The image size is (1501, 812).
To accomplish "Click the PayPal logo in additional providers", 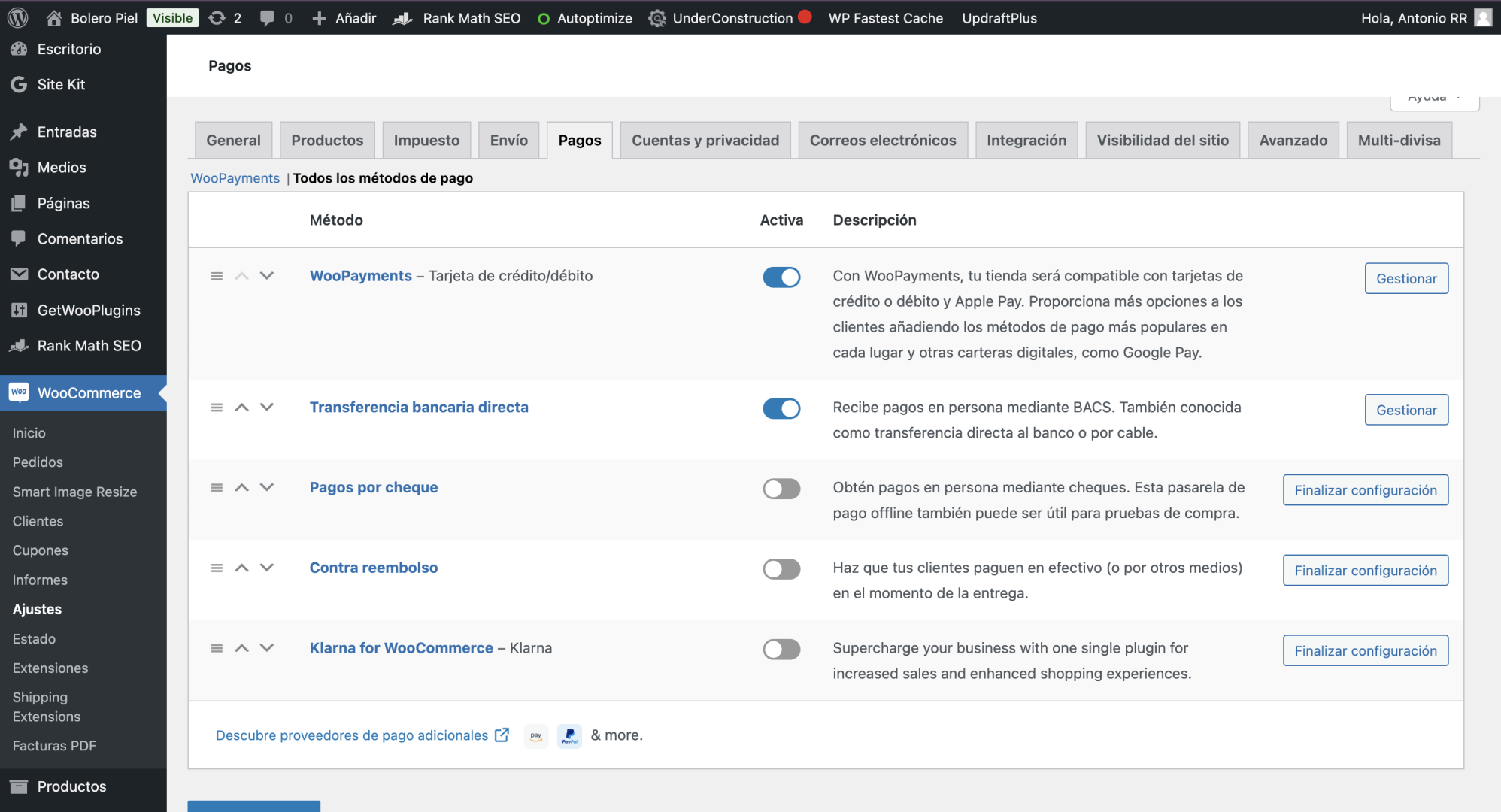I will (x=569, y=735).
